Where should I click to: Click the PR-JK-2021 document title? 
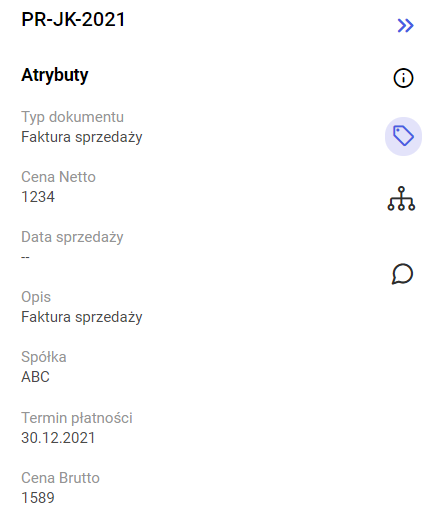[73, 19]
